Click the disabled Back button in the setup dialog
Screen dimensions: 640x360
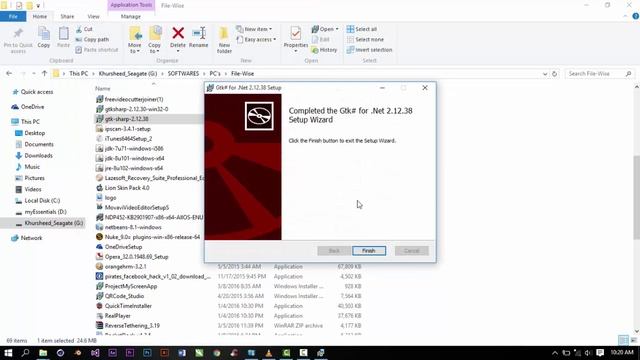(x=334, y=251)
